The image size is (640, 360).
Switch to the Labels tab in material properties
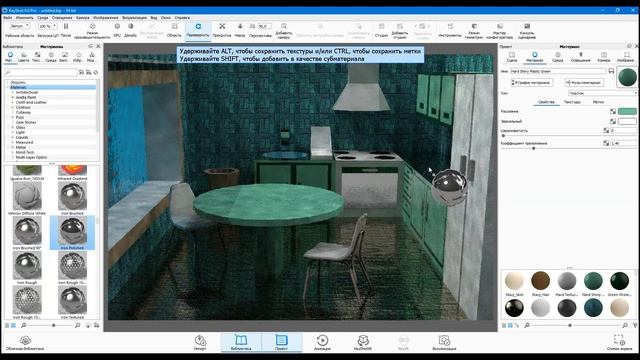pos(598,102)
